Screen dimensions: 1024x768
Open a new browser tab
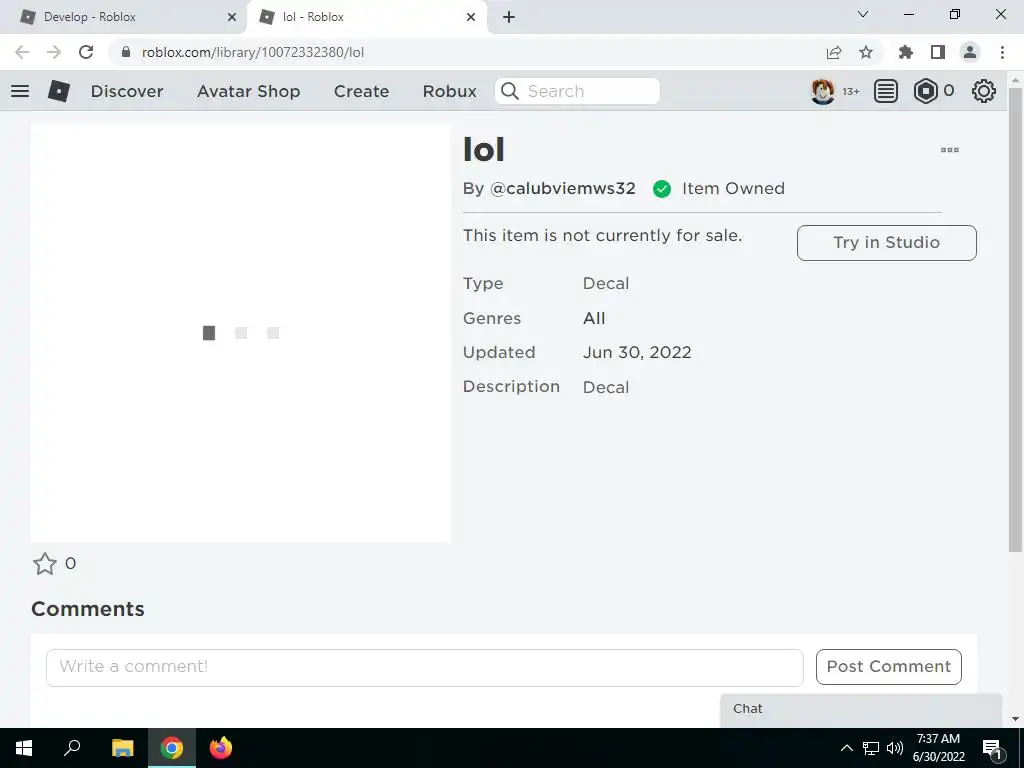[x=509, y=17]
